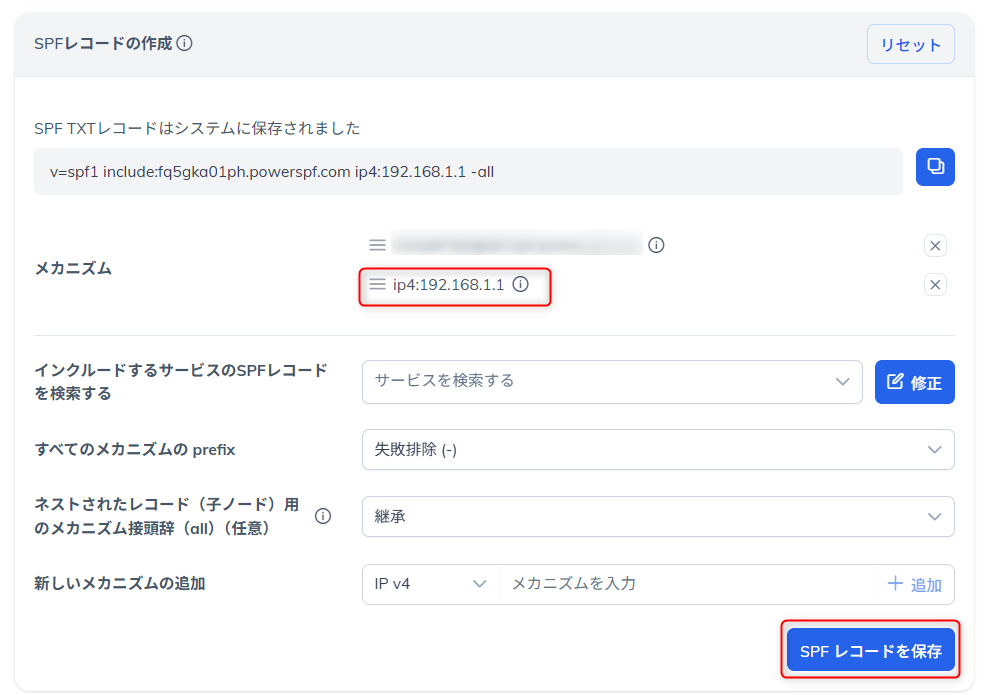Remove the ip4:192.168.1.1 mechanism with X
Image resolution: width=988 pixels, height=695 pixels.
935,284
